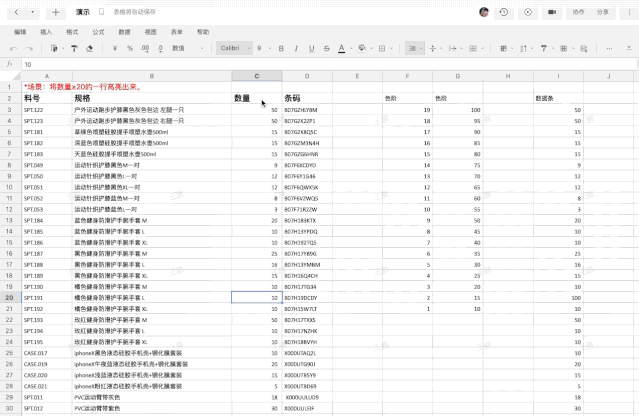The image size is (639, 416).
Task: Click the formula bar showing 10
Action: click(328, 64)
